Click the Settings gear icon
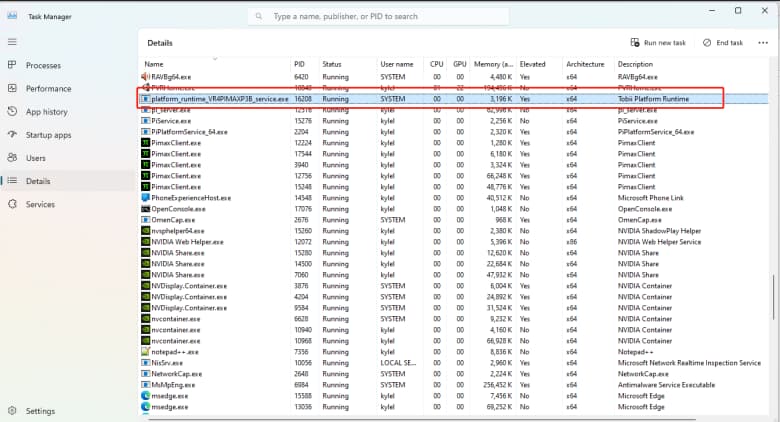Image resolution: width=780 pixels, height=422 pixels. (x=12, y=411)
